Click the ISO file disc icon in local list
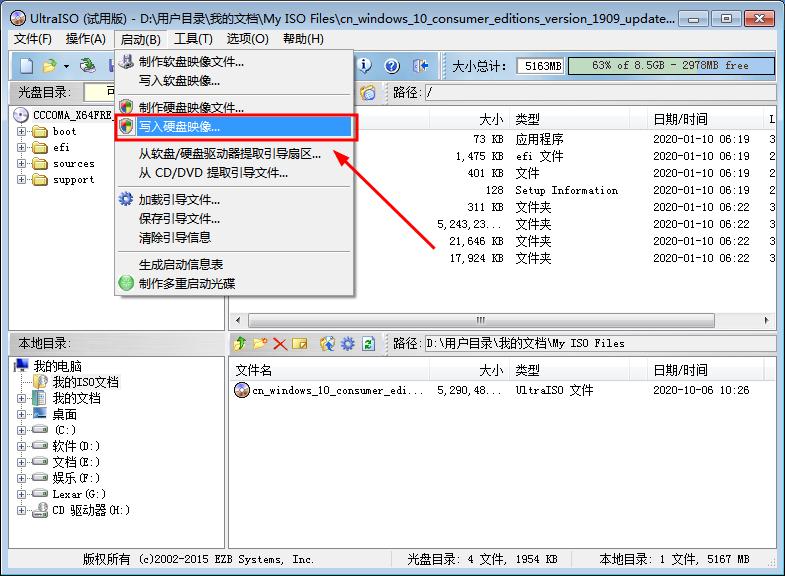 click(x=242, y=390)
